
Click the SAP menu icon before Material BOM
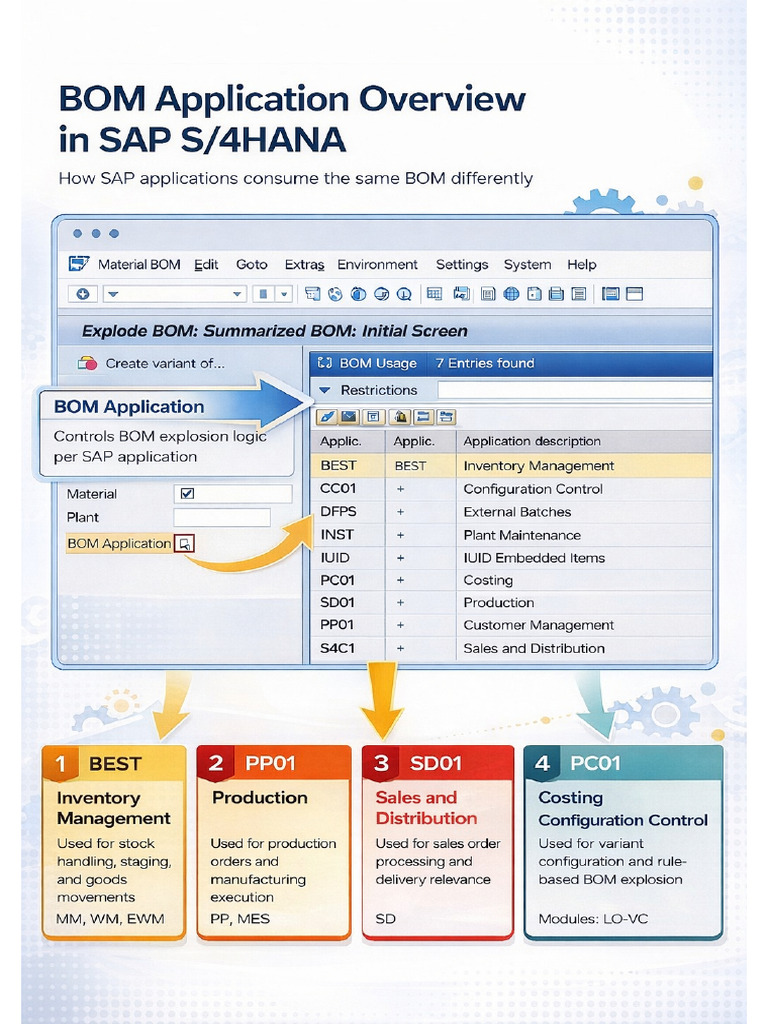tap(79, 264)
